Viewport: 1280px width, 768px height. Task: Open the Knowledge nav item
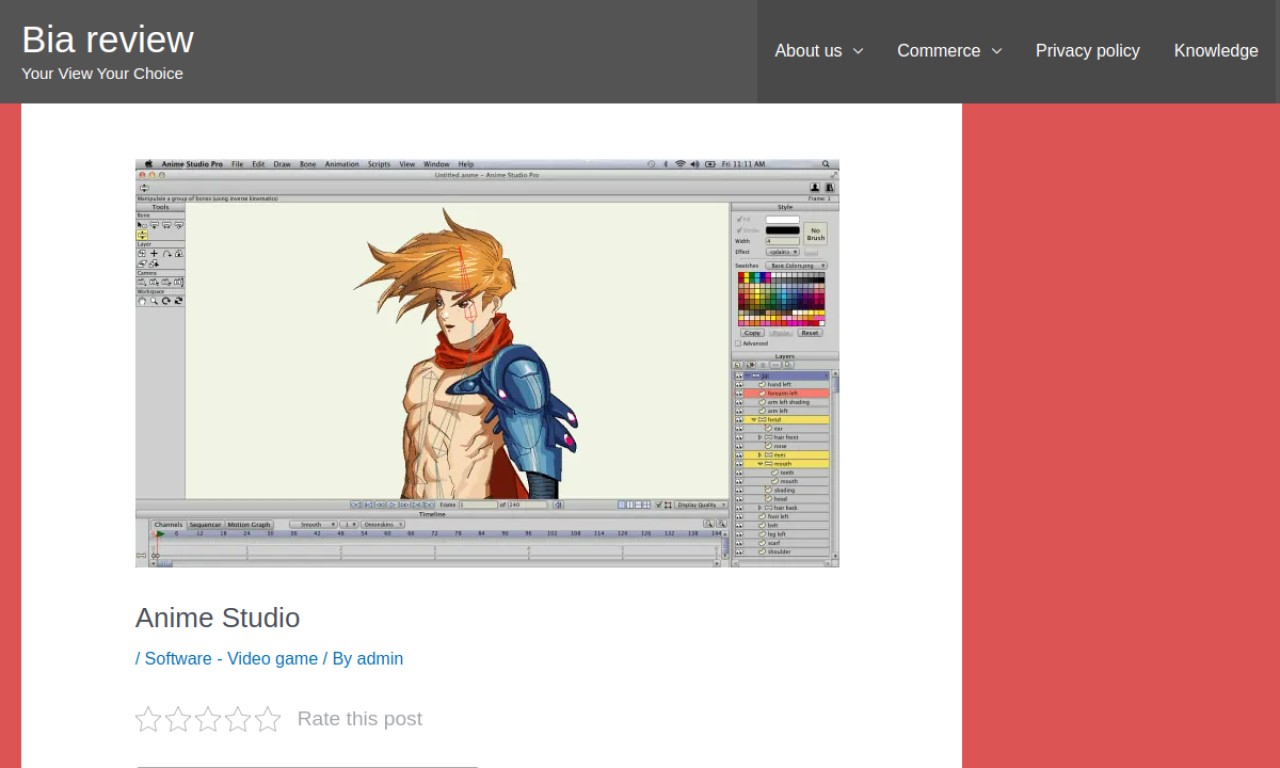pos(1216,50)
